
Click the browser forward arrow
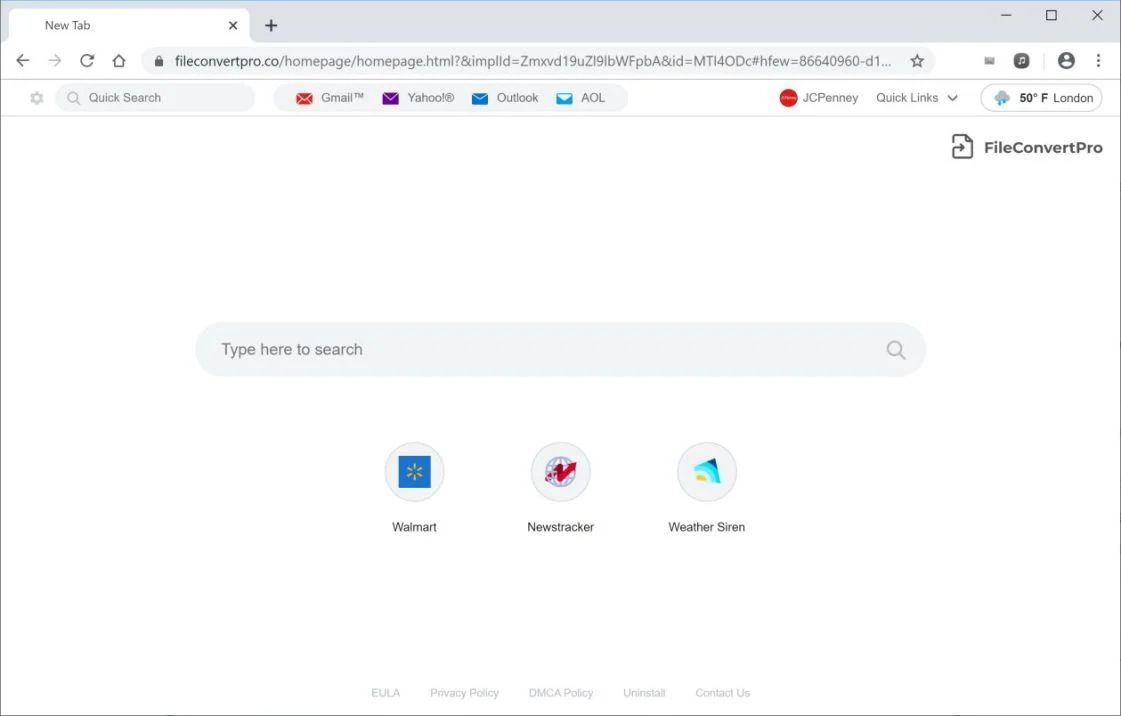55,61
